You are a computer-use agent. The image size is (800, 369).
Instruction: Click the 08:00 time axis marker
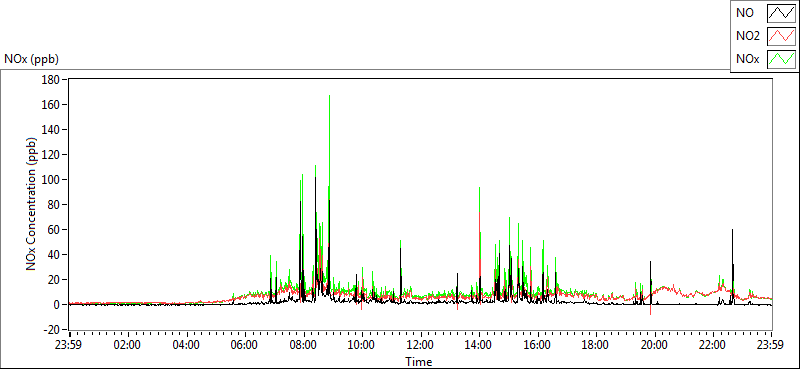click(303, 344)
